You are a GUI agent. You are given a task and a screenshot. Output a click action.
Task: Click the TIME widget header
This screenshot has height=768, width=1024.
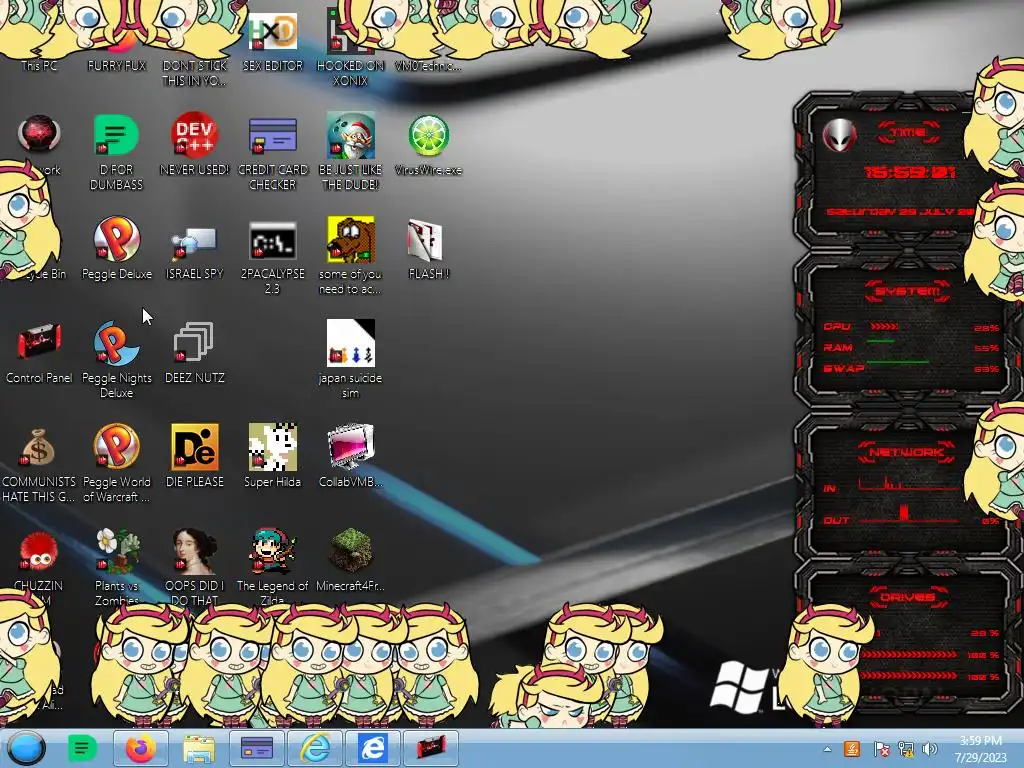(x=908, y=133)
